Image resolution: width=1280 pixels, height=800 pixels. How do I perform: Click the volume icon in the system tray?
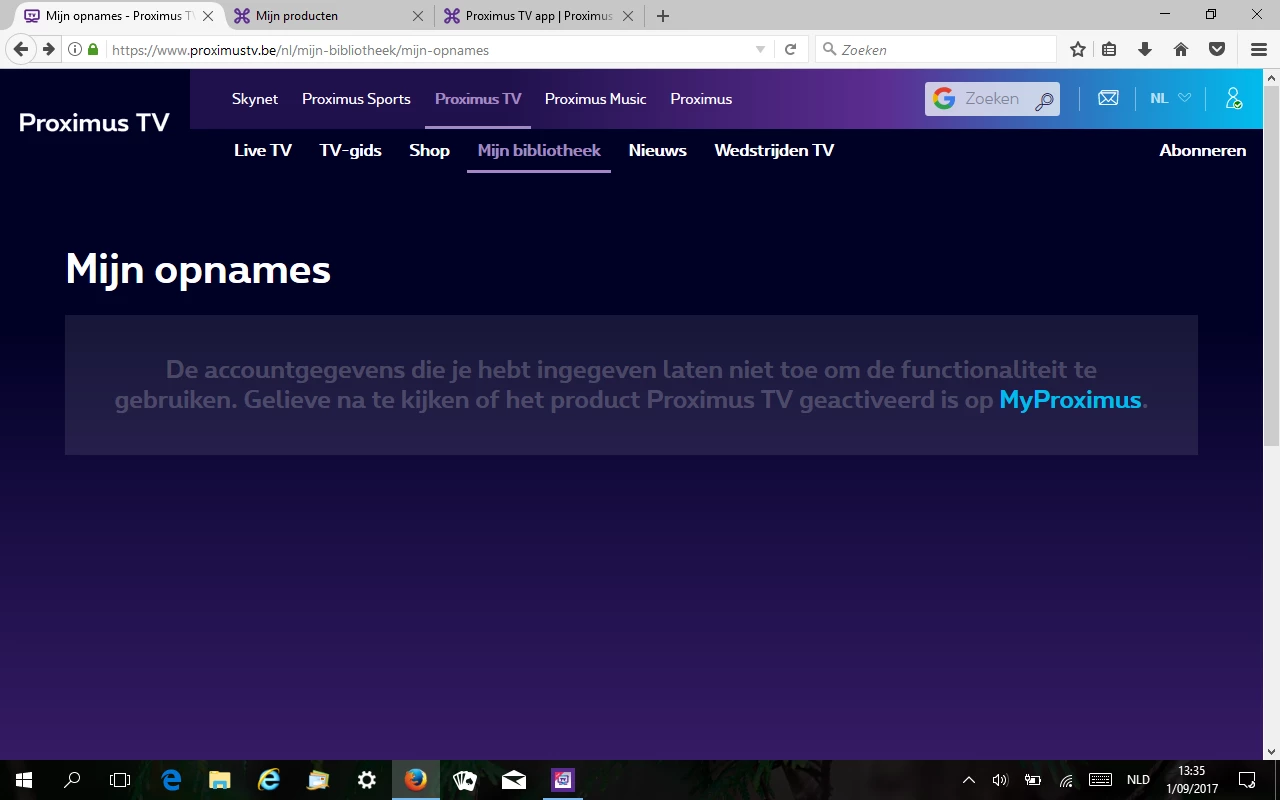[x=1000, y=780]
